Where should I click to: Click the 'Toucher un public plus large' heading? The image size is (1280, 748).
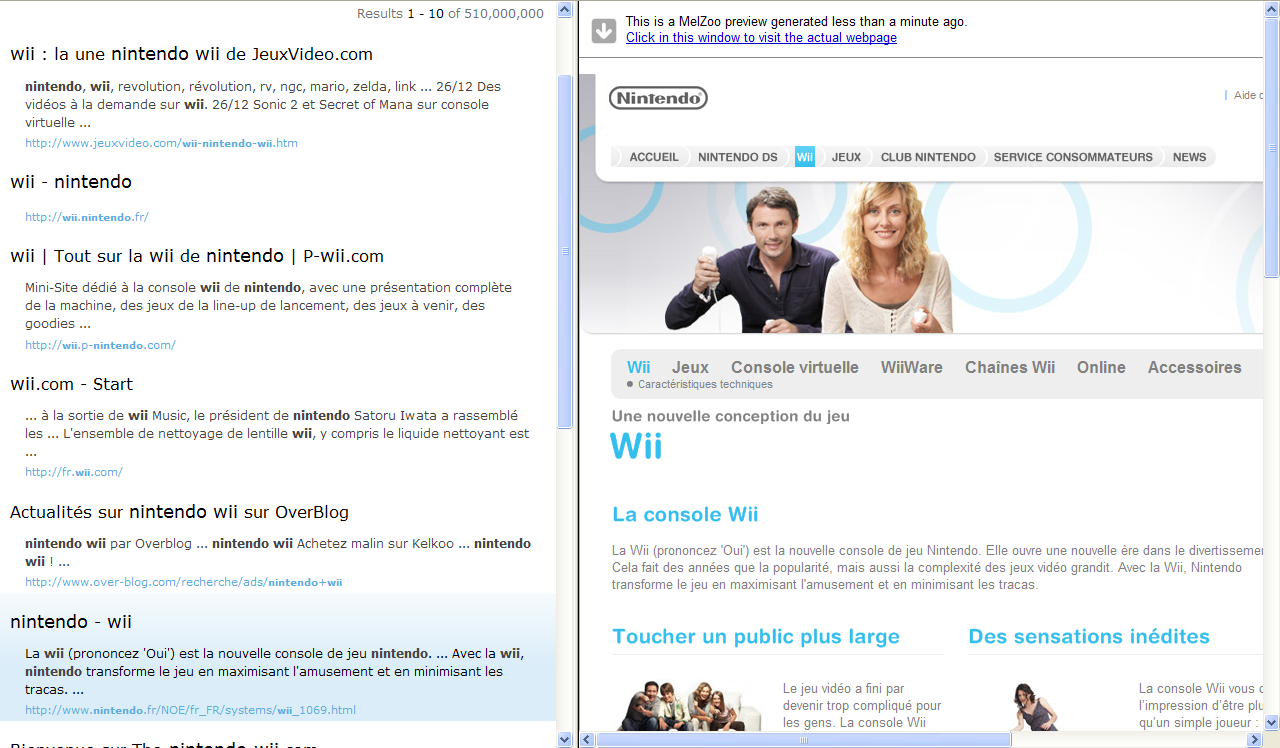pyautogui.click(x=756, y=637)
